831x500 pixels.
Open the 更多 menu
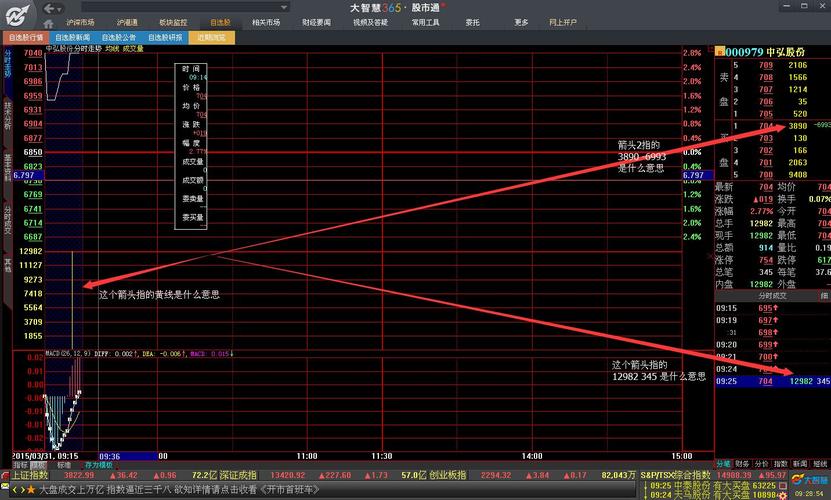tap(521, 22)
